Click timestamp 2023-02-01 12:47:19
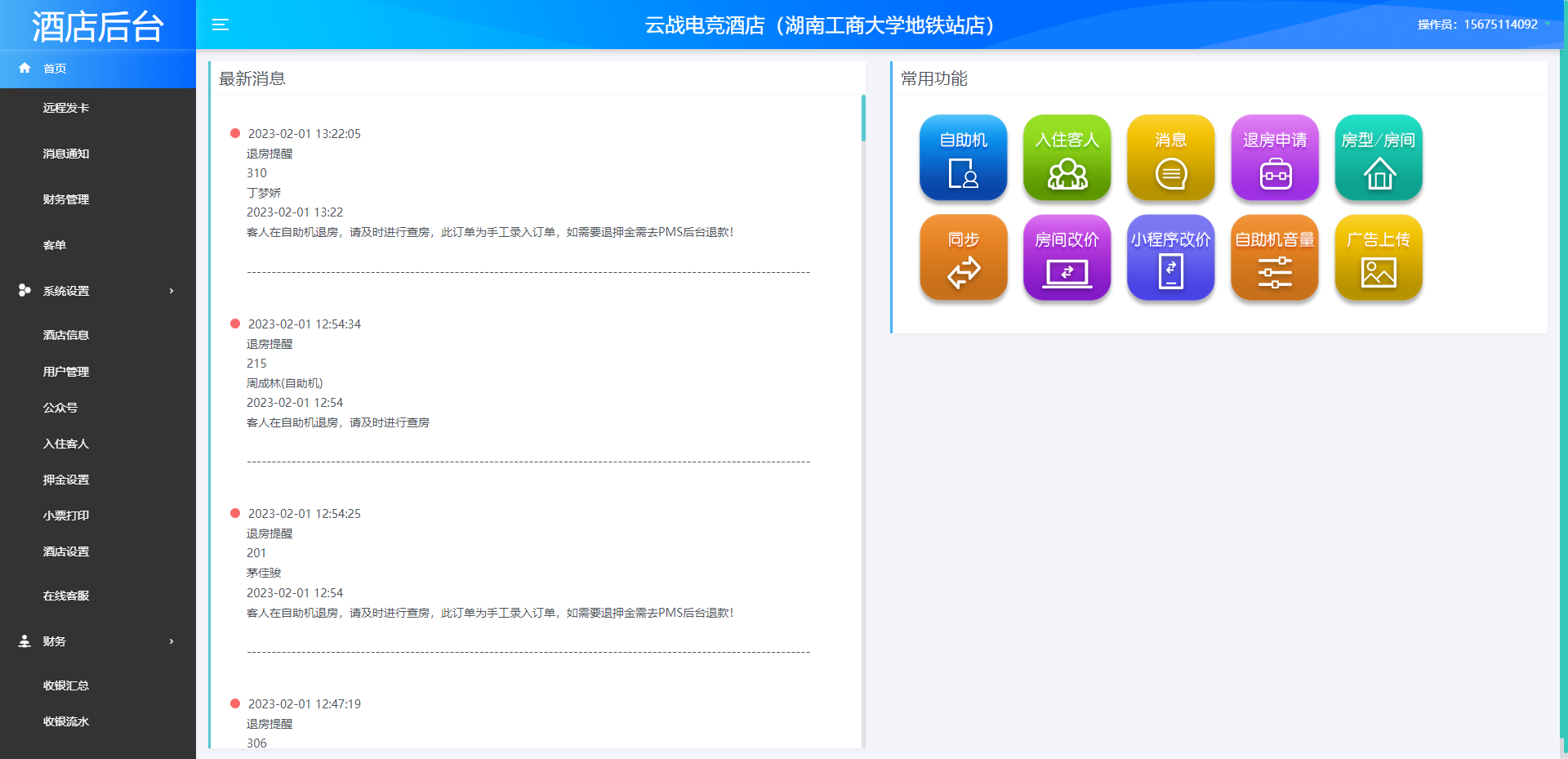 point(305,703)
